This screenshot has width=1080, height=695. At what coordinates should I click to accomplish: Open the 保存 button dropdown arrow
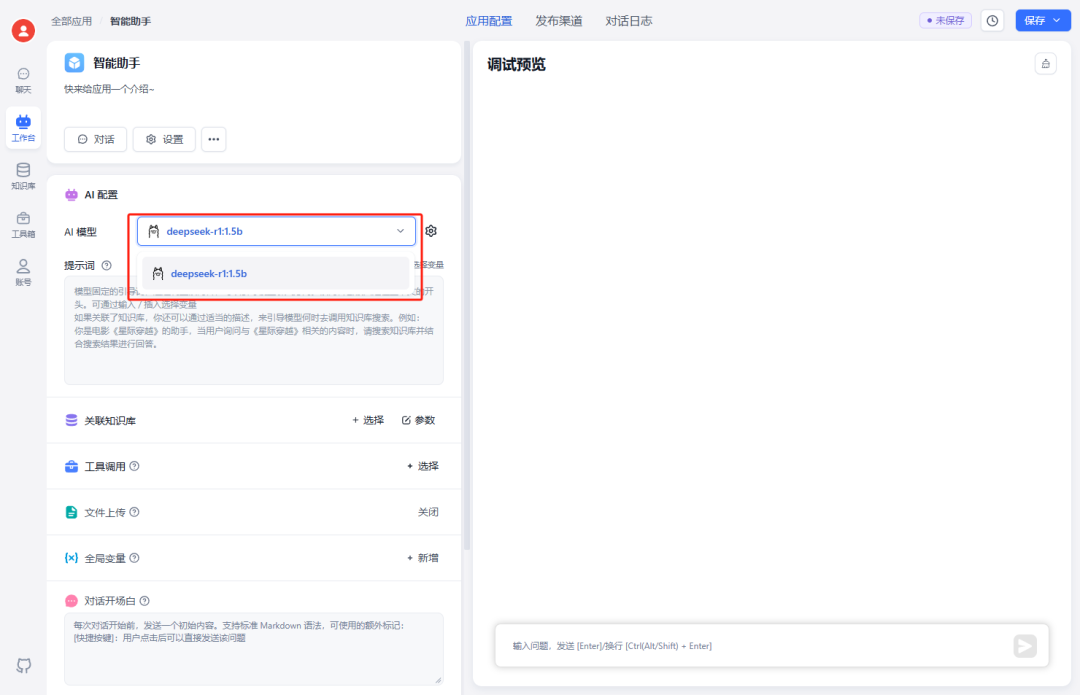click(1056, 20)
